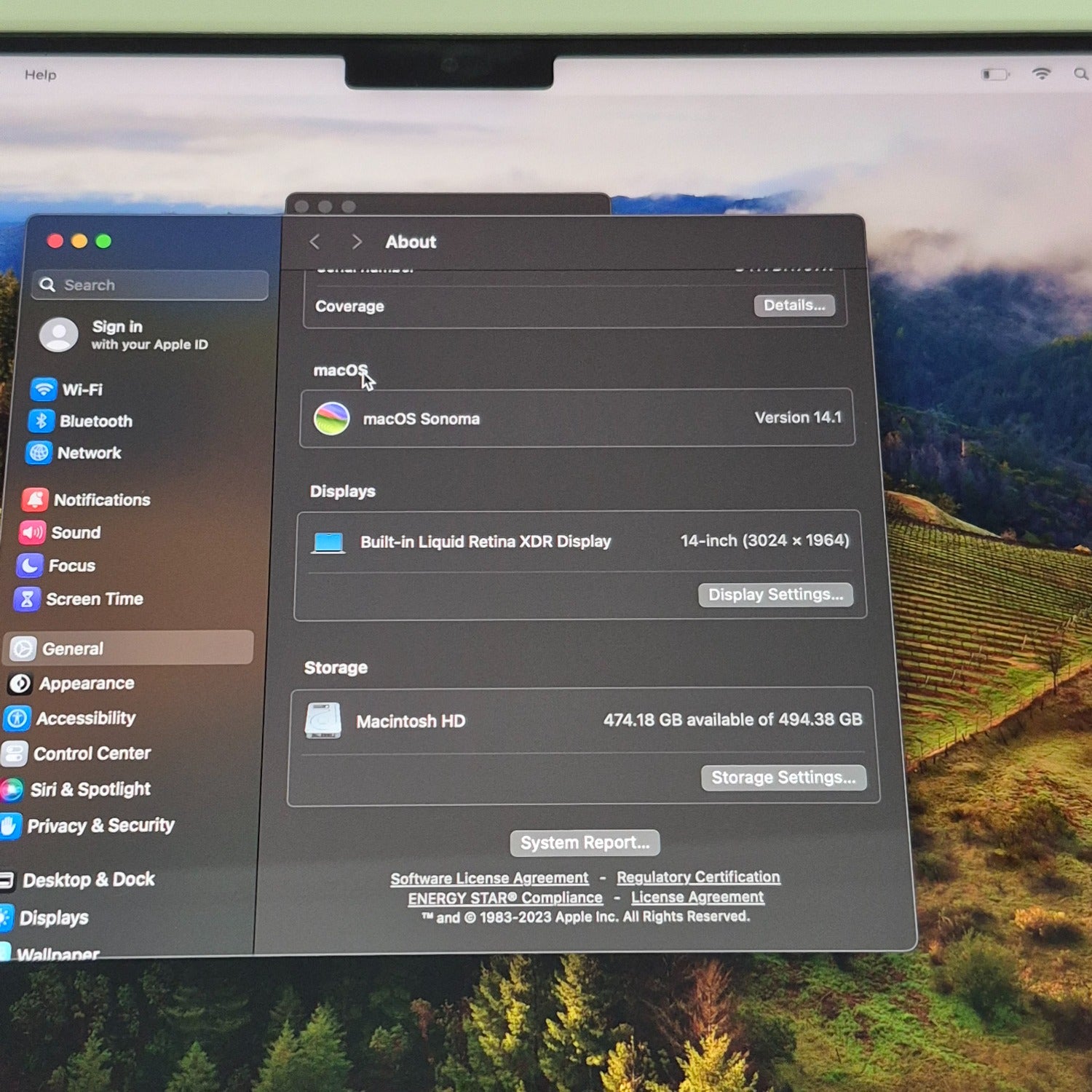Select the Network globe icon
The image size is (1092, 1092).
39,453
